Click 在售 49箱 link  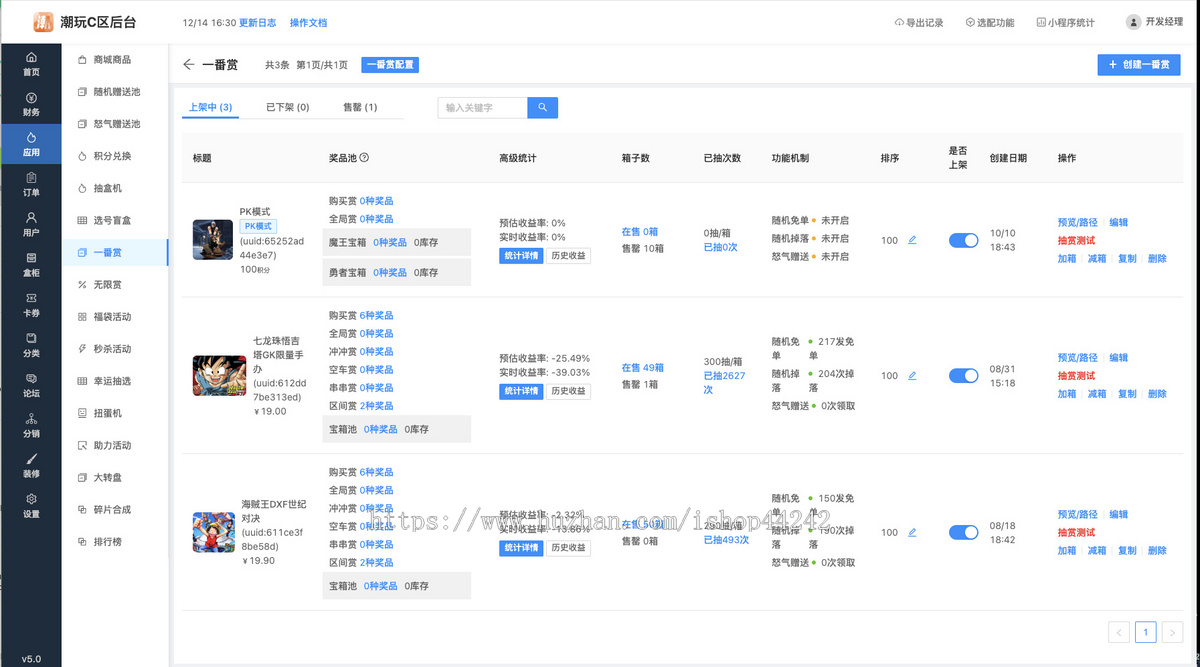tap(643, 368)
